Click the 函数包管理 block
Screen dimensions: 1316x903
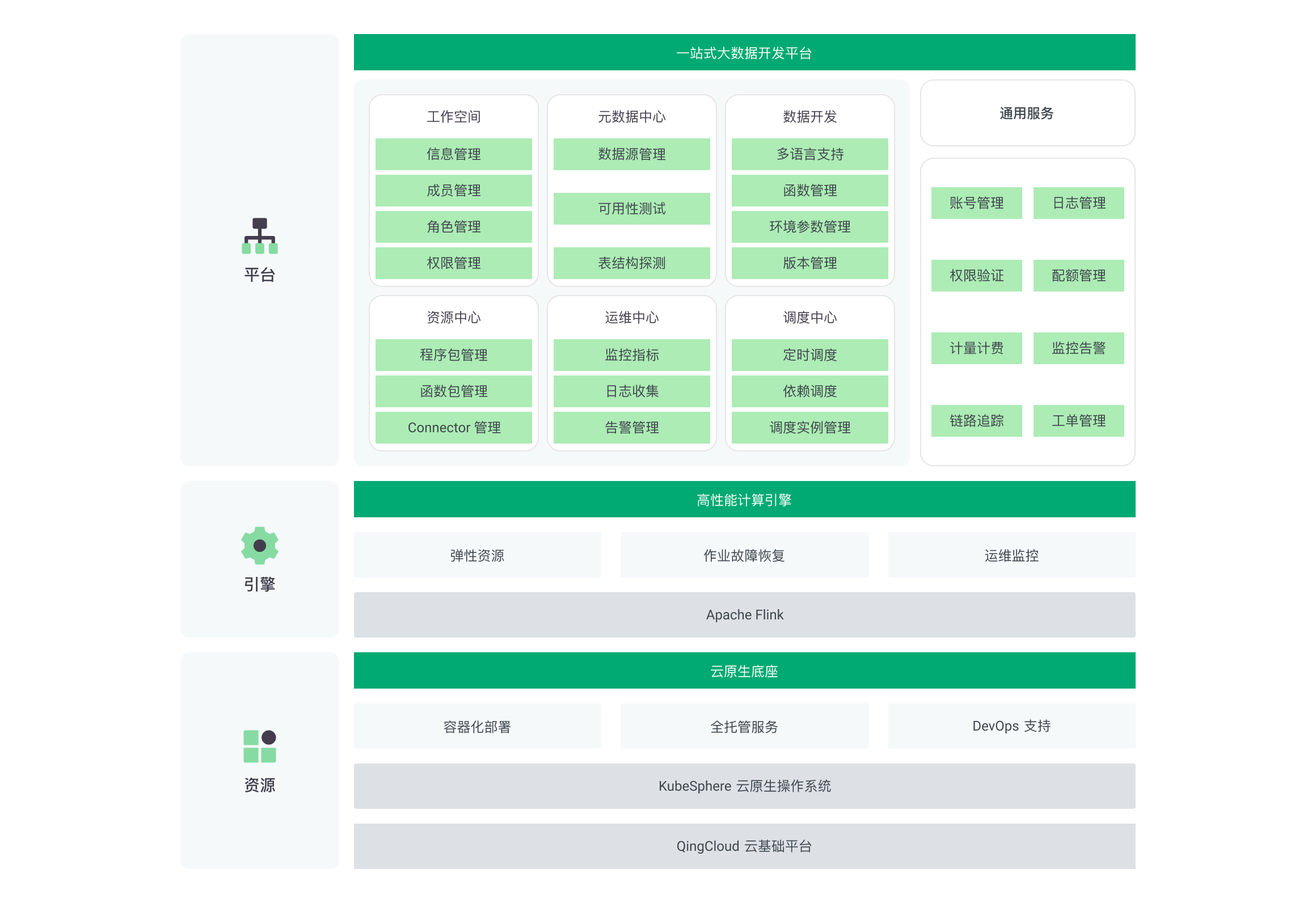pos(454,391)
